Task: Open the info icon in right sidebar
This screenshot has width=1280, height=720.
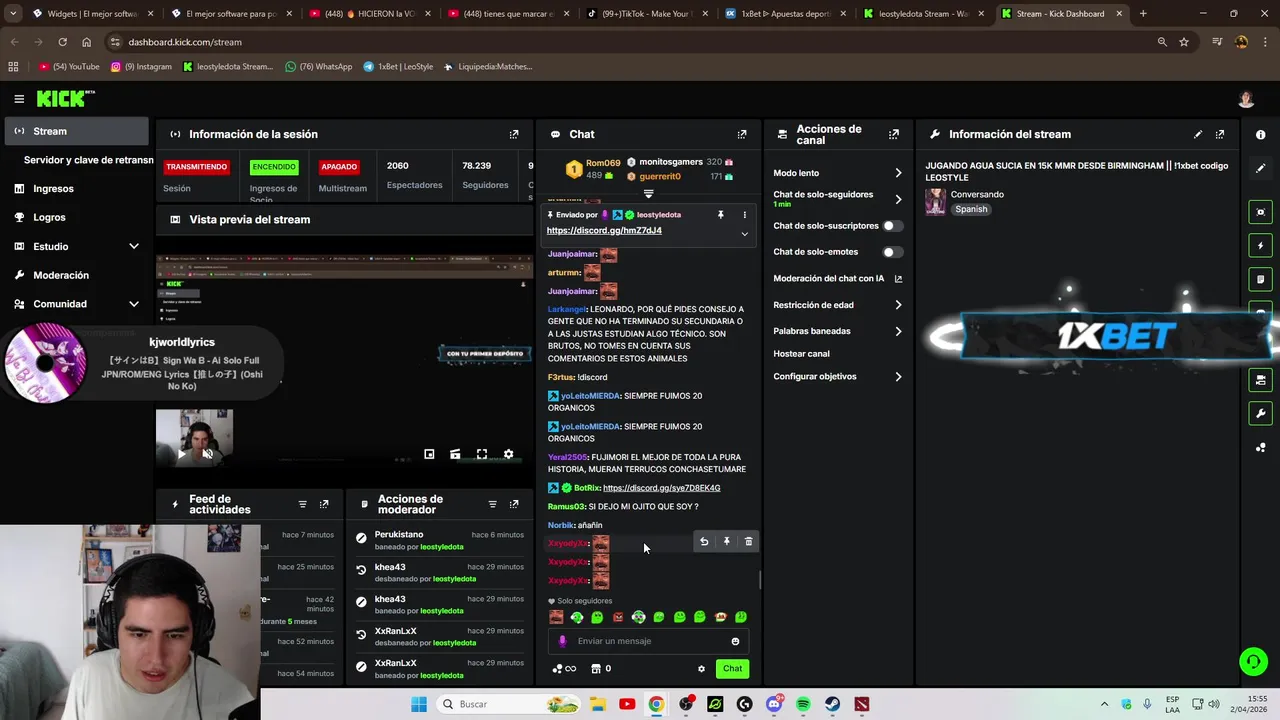Action: click(x=1260, y=134)
